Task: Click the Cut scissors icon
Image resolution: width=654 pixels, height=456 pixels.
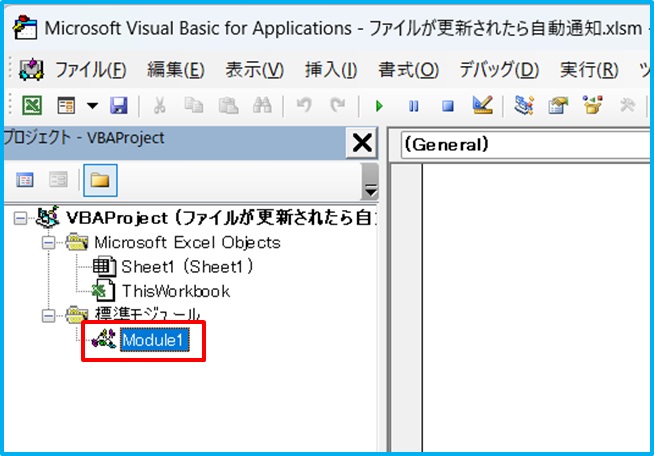Action: pos(159,106)
